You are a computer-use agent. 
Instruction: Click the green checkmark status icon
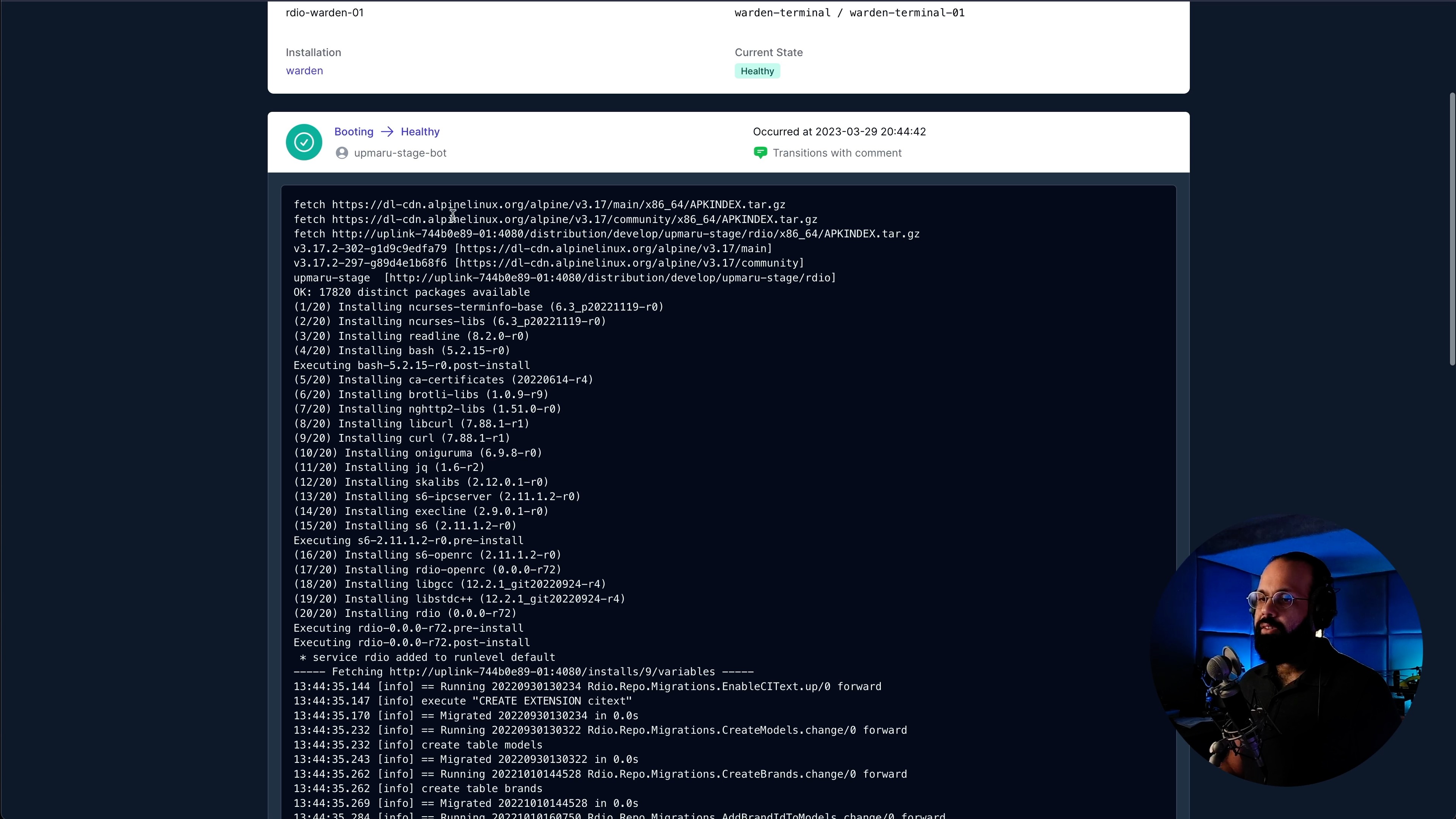pos(303,142)
